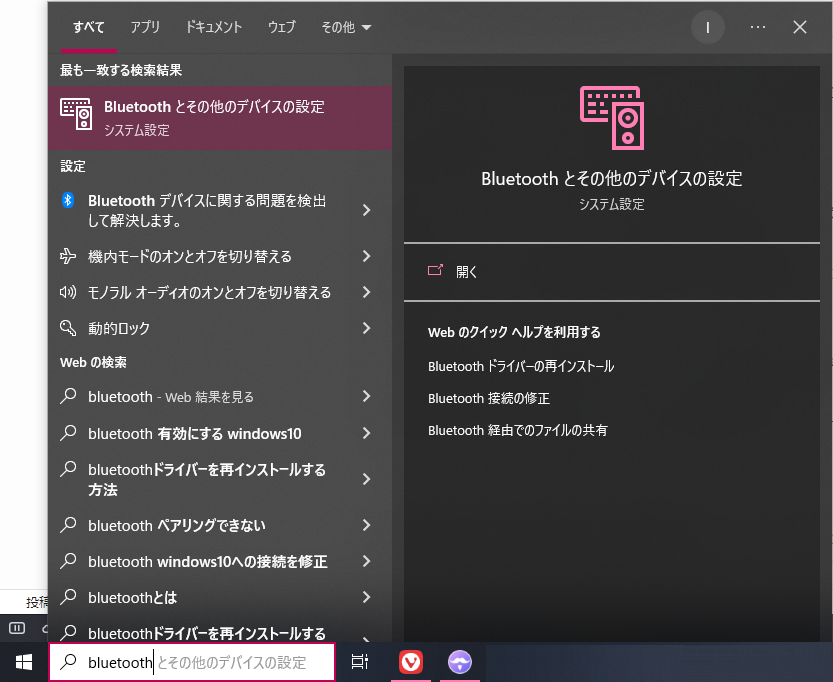Select the 動的ロック settings result

pyautogui.click(x=119, y=328)
